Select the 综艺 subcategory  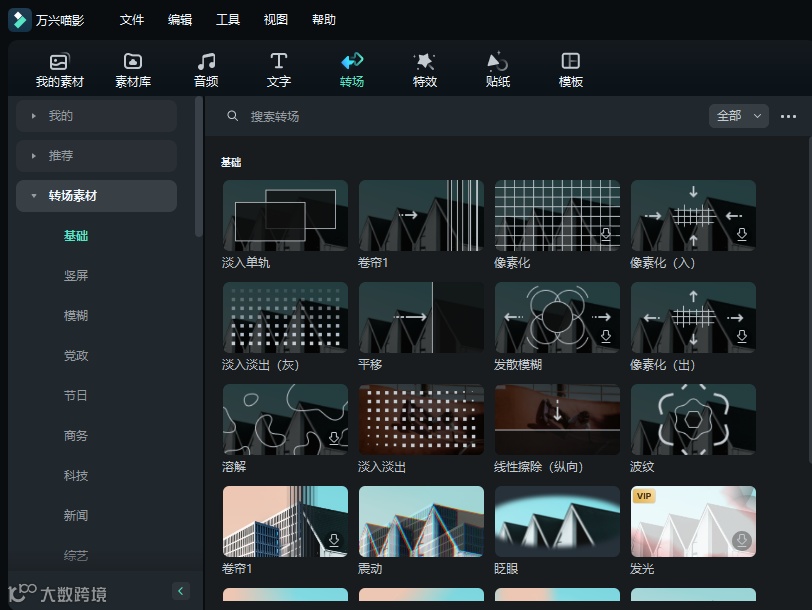[76, 556]
